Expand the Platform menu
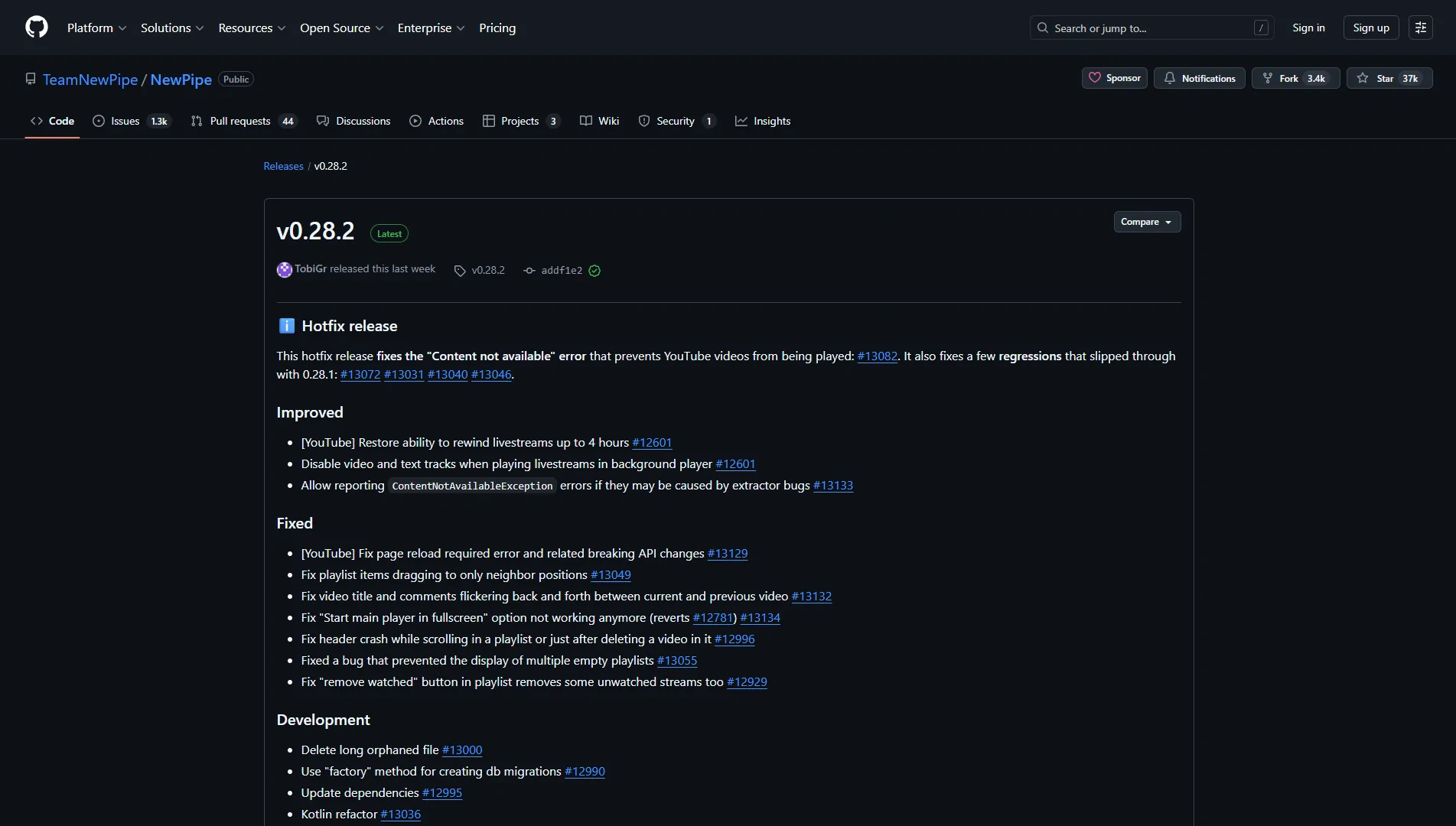This screenshot has height=826, width=1456. click(96, 28)
